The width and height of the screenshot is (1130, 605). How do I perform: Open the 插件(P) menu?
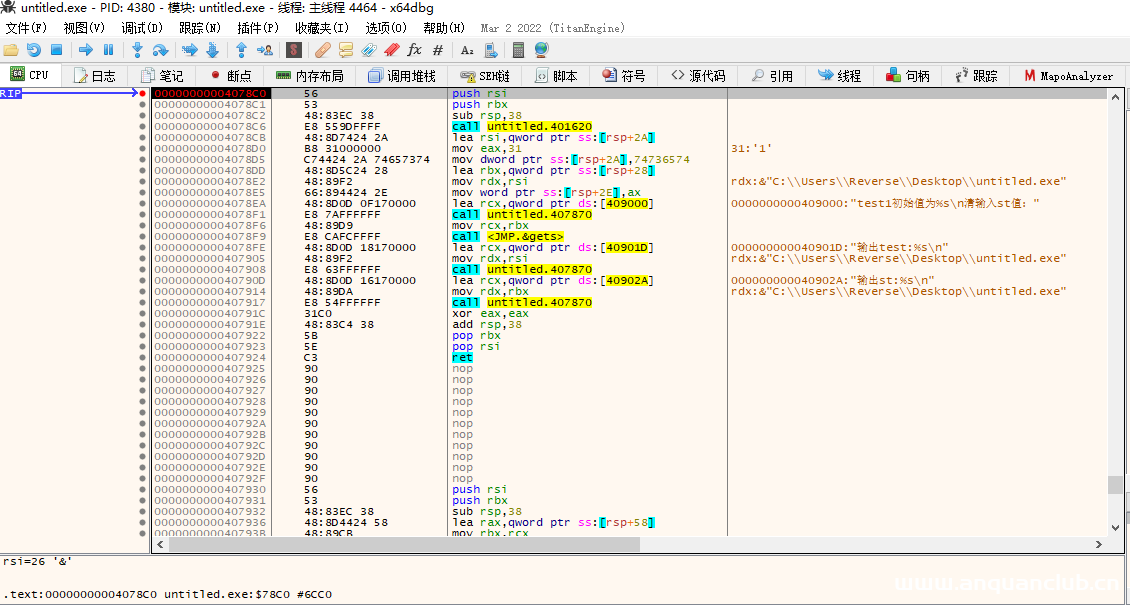258,28
